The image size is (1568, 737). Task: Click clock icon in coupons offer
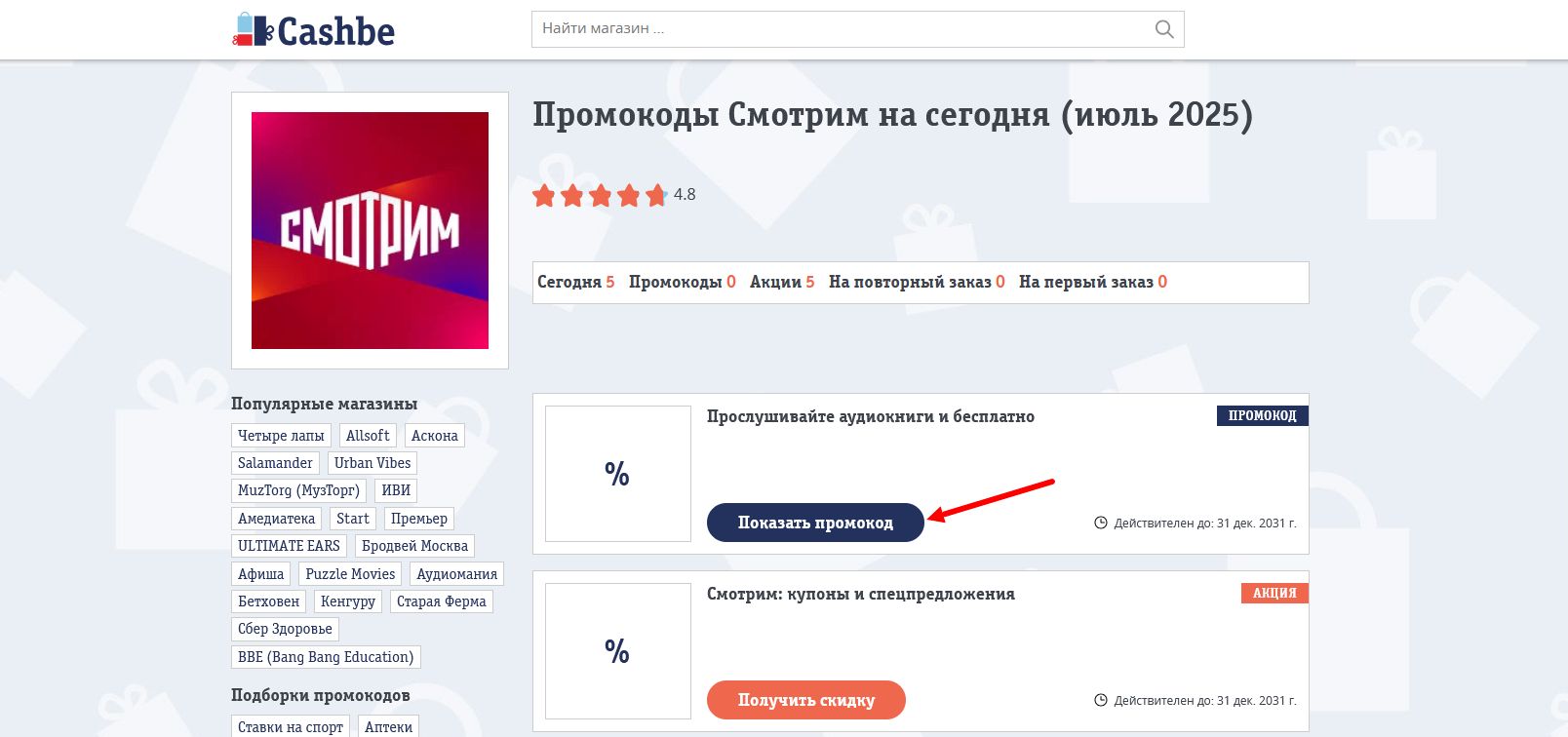point(1101,700)
